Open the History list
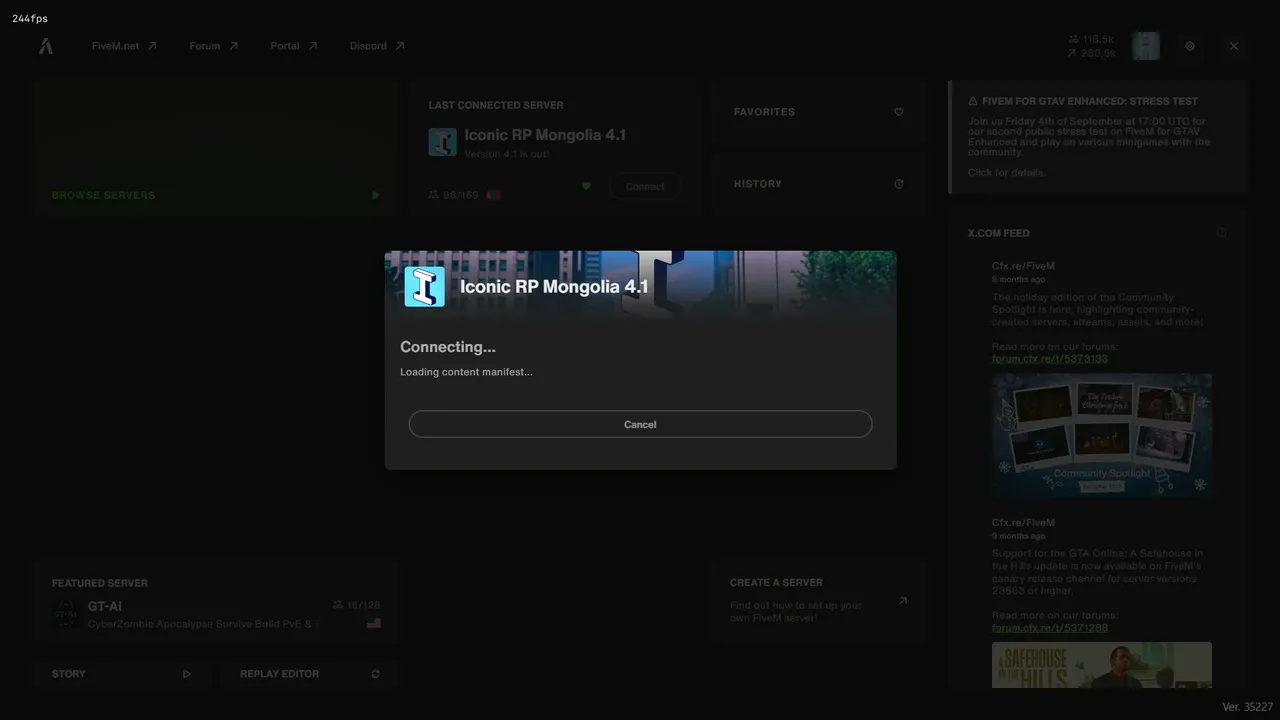 [819, 184]
